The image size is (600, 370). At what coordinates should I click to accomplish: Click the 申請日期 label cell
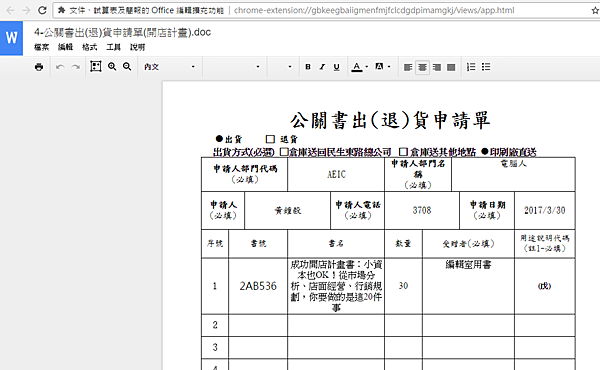click(487, 210)
